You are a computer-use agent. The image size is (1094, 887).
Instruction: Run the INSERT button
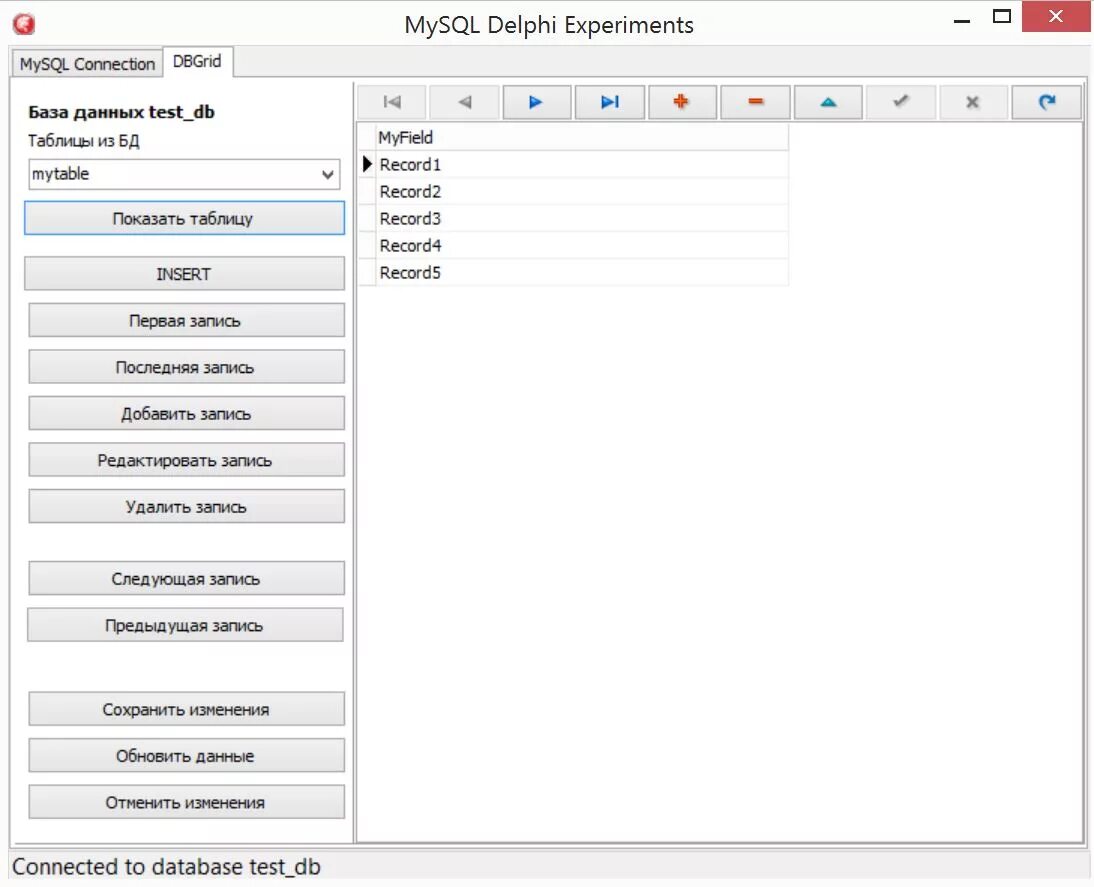(x=184, y=274)
